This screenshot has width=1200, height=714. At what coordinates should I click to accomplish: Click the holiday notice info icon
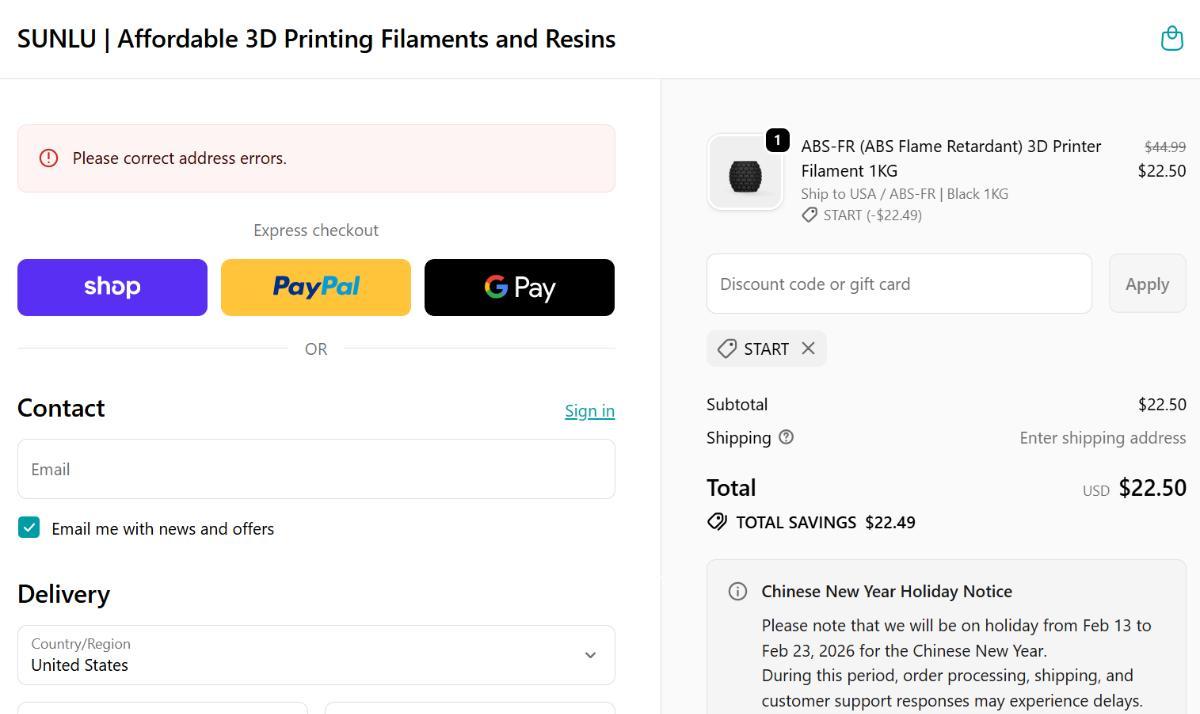tap(738, 591)
